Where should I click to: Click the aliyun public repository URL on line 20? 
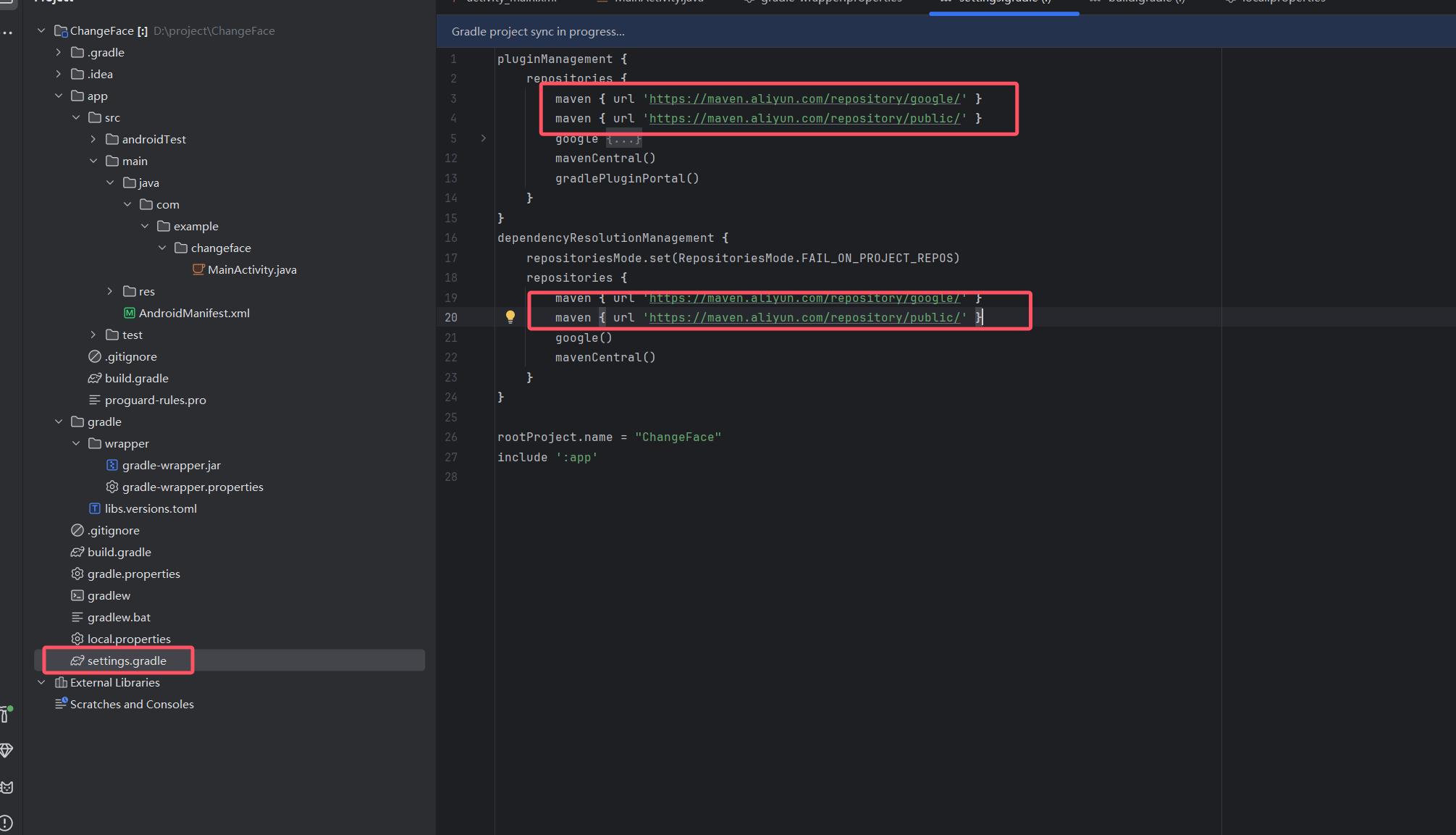pos(804,317)
